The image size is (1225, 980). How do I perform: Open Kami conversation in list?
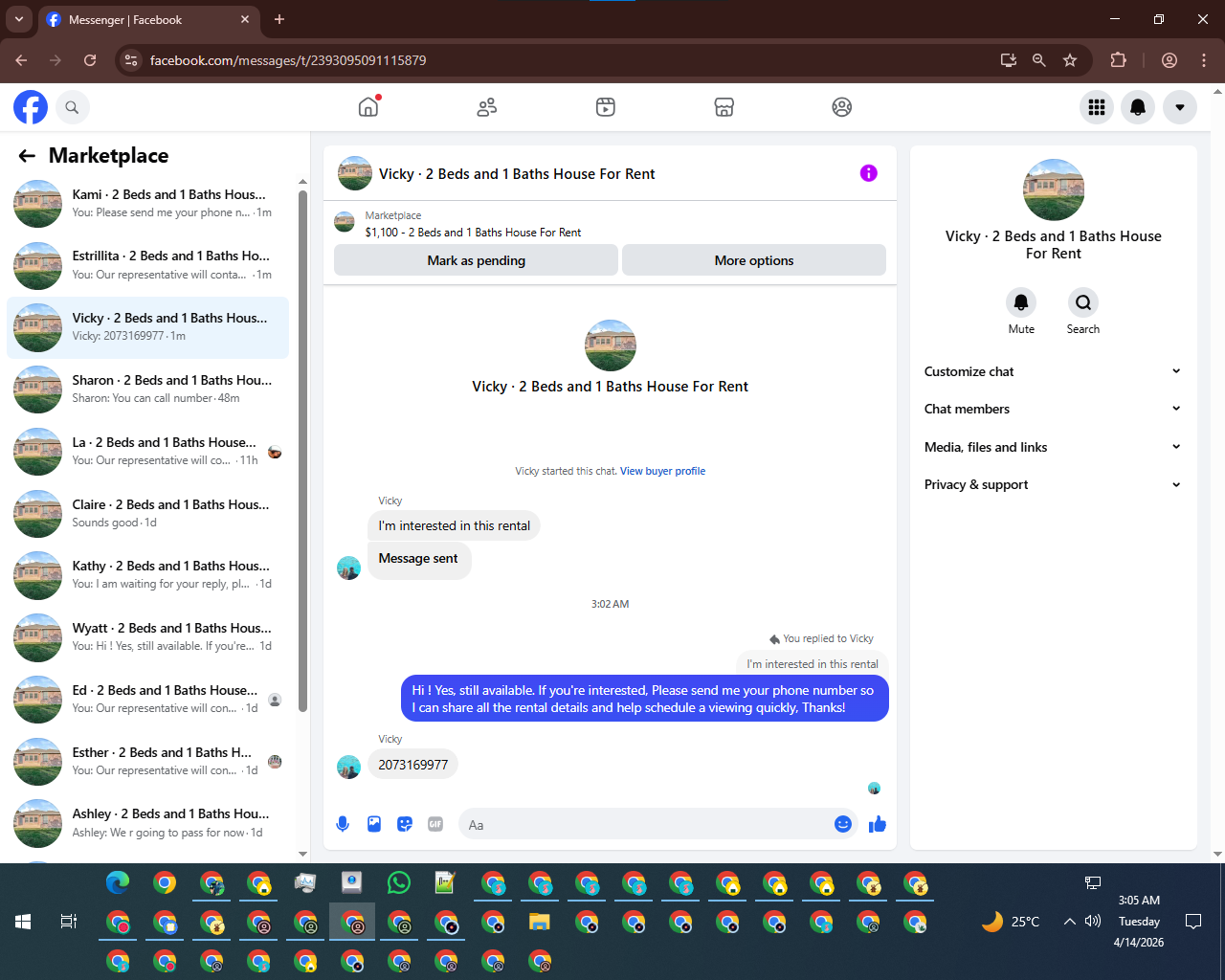tap(148, 204)
